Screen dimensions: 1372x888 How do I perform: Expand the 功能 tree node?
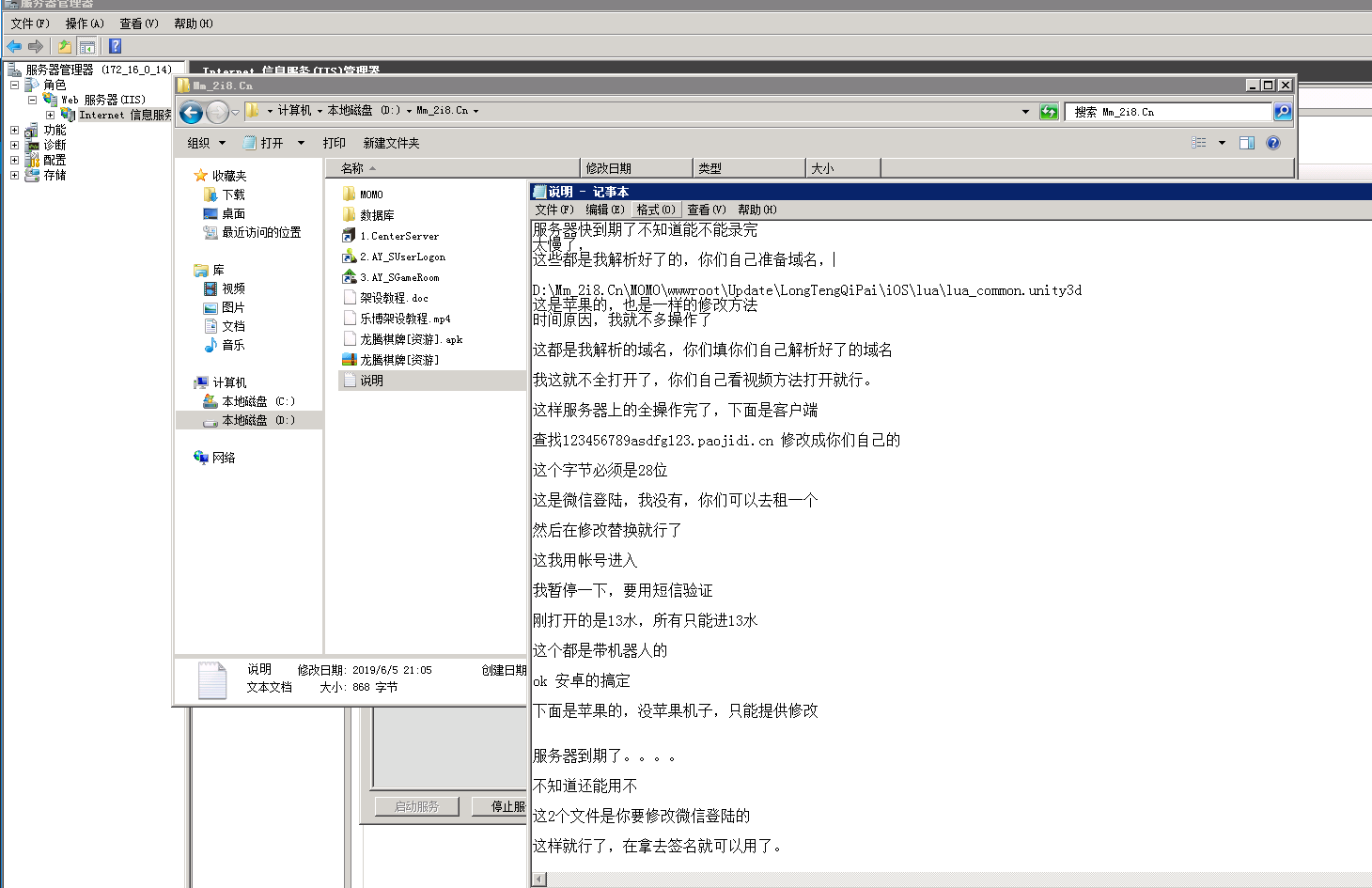14,131
